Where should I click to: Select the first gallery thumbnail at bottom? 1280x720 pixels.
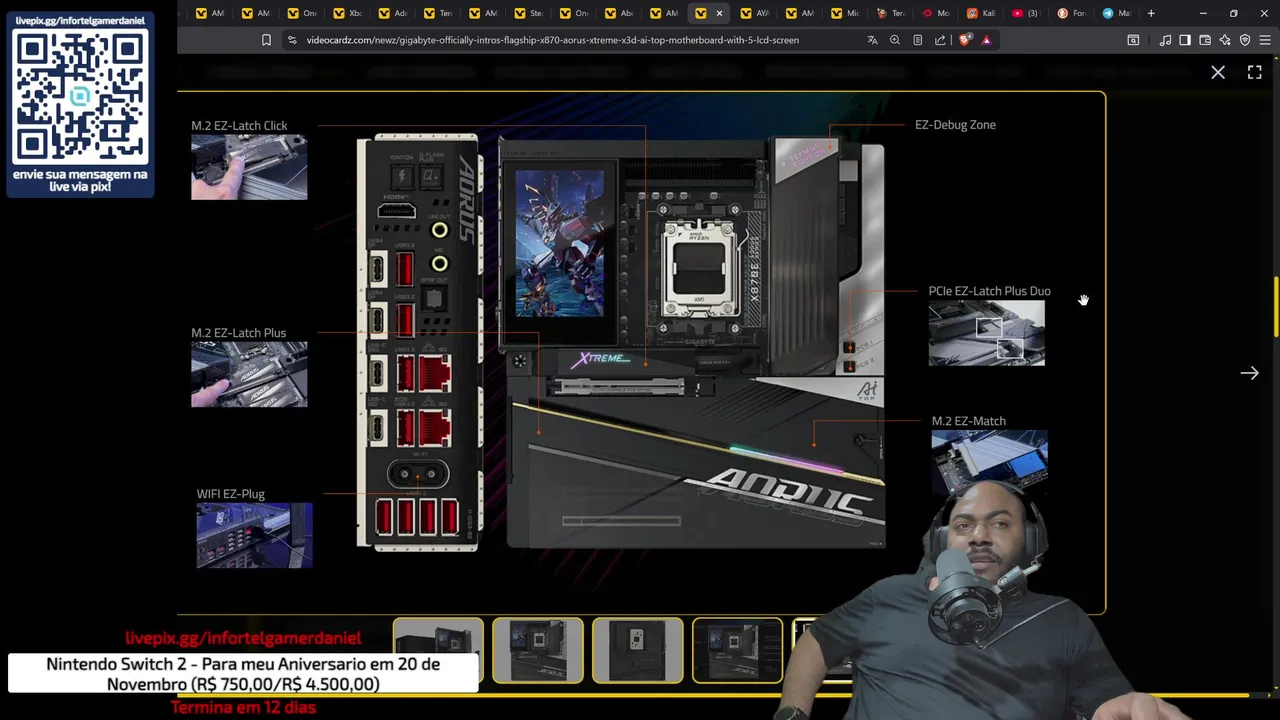click(x=438, y=650)
